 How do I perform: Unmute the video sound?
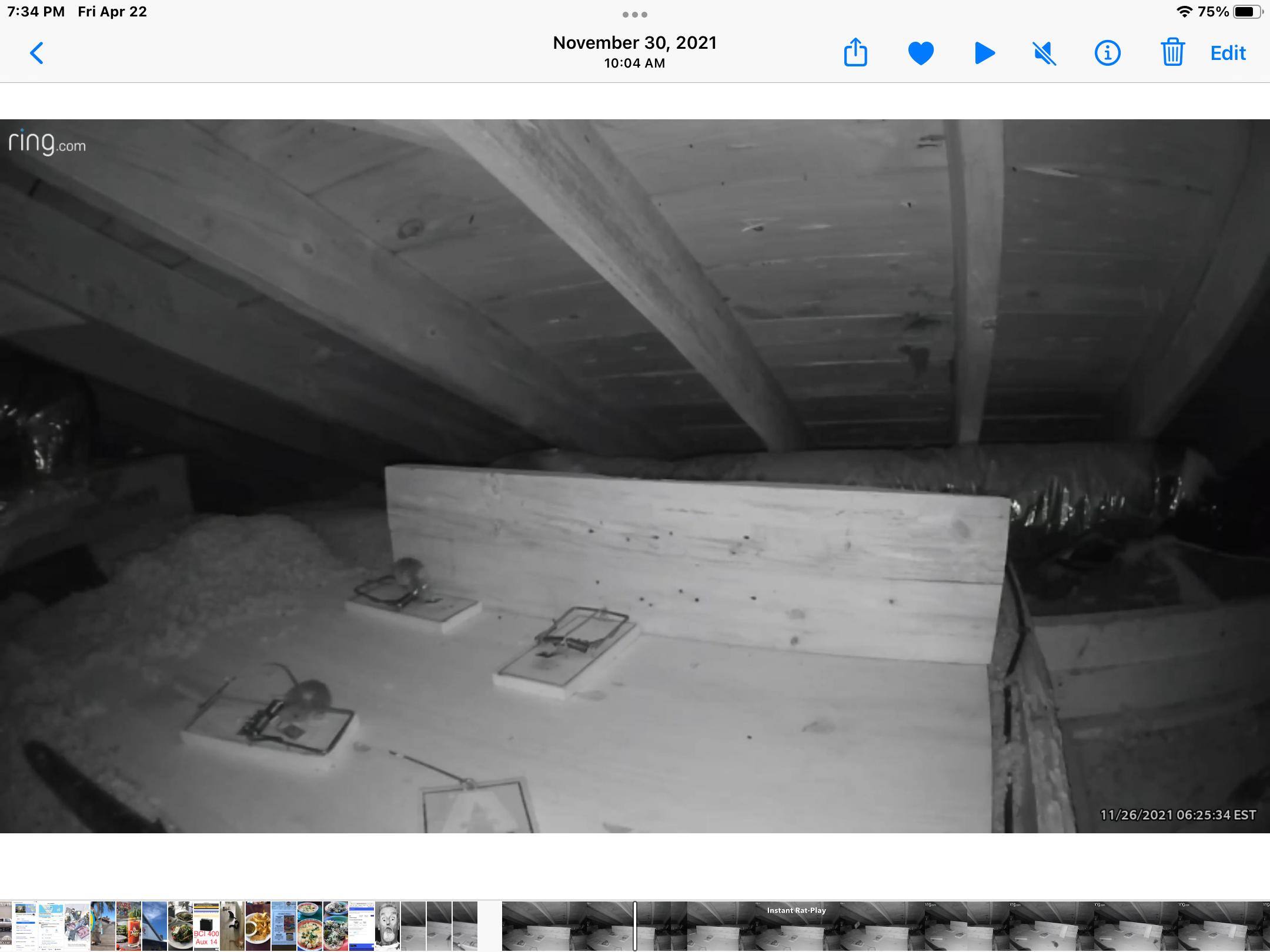1045,53
